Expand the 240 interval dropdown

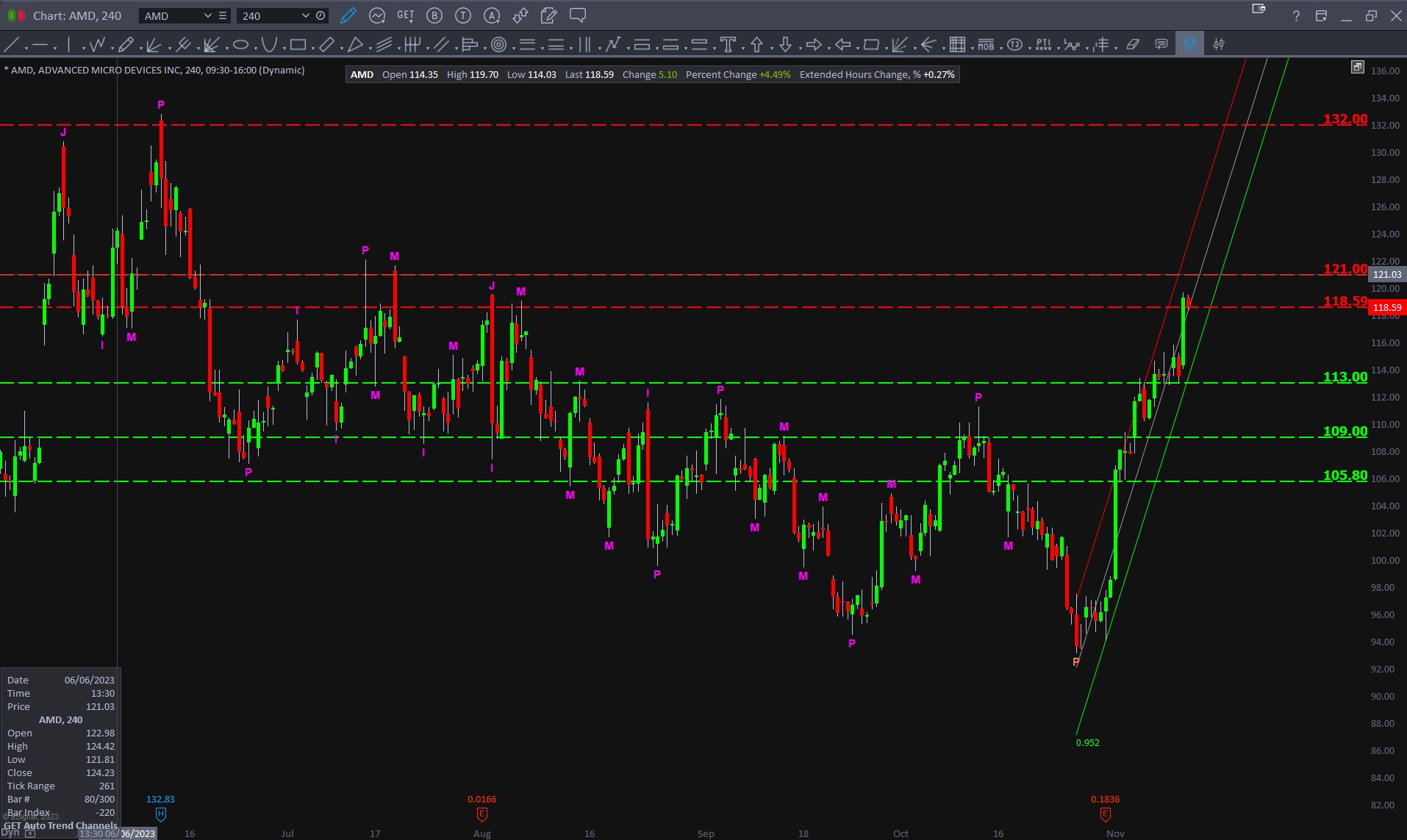[305, 15]
